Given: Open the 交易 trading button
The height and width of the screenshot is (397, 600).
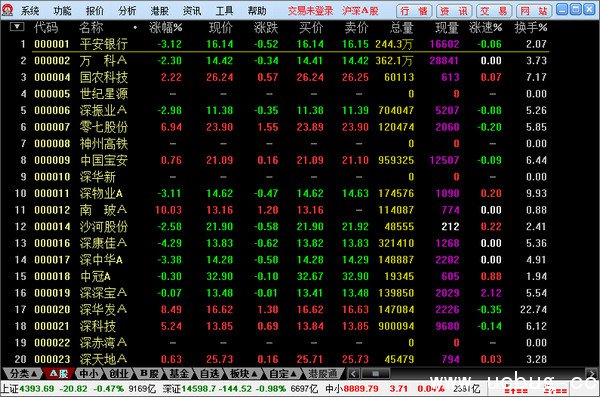Looking at the screenshot, I should click(494, 11).
